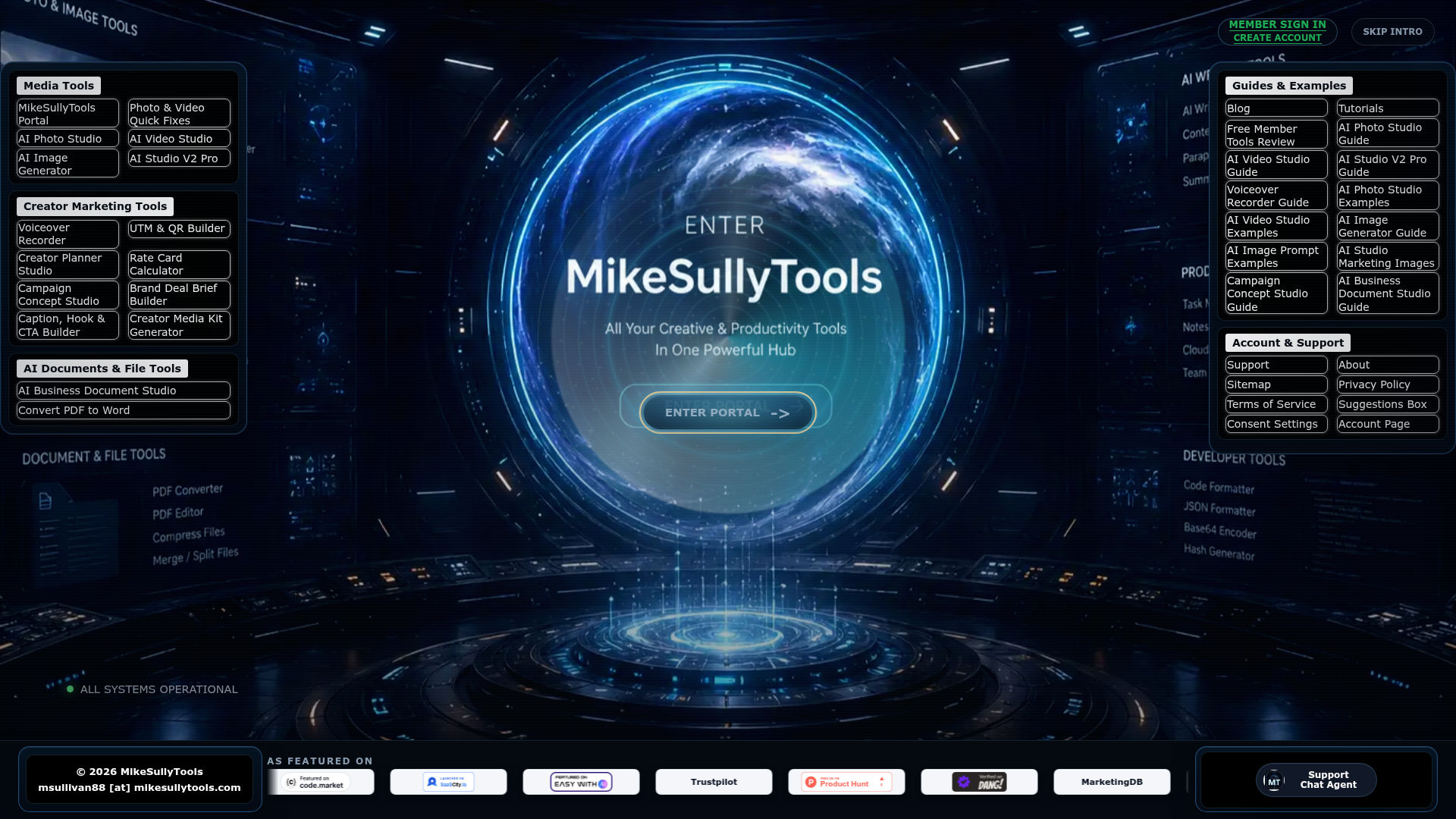
Task: Open AI Photo Studio Guide
Action: 1388,133
